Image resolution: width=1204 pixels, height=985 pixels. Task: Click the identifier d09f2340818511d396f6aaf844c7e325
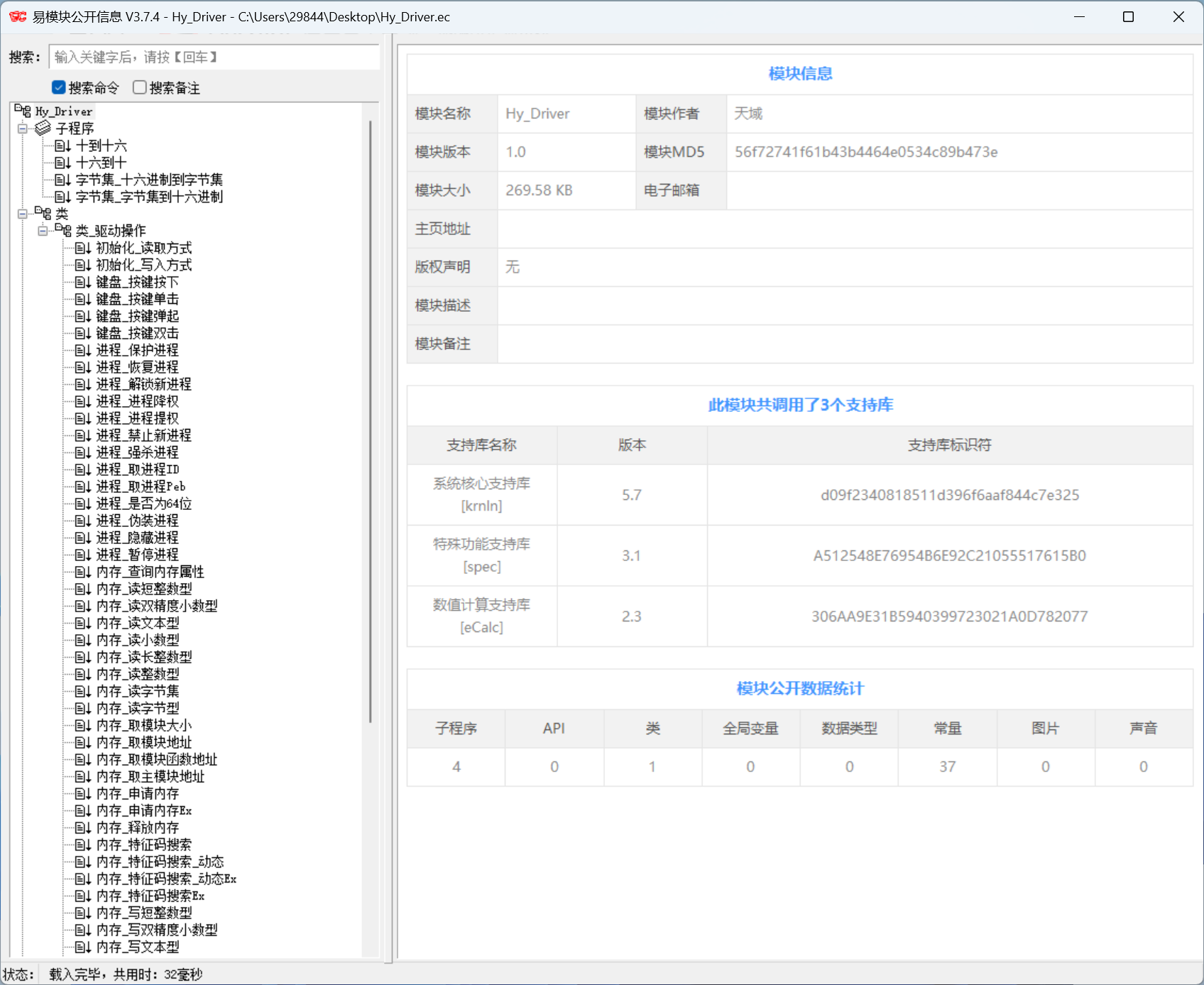(950, 495)
